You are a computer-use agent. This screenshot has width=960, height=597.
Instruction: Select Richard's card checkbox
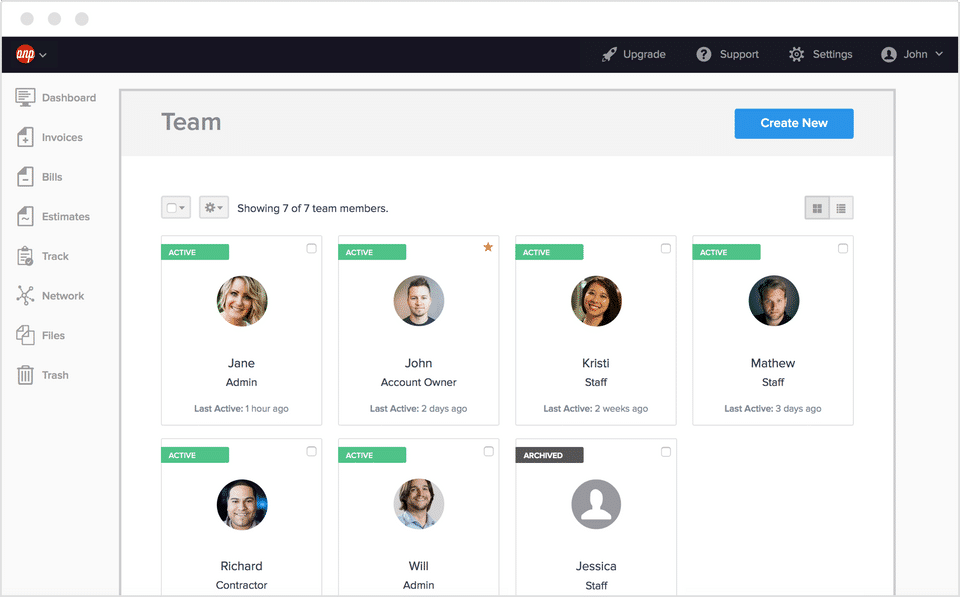tap(312, 451)
